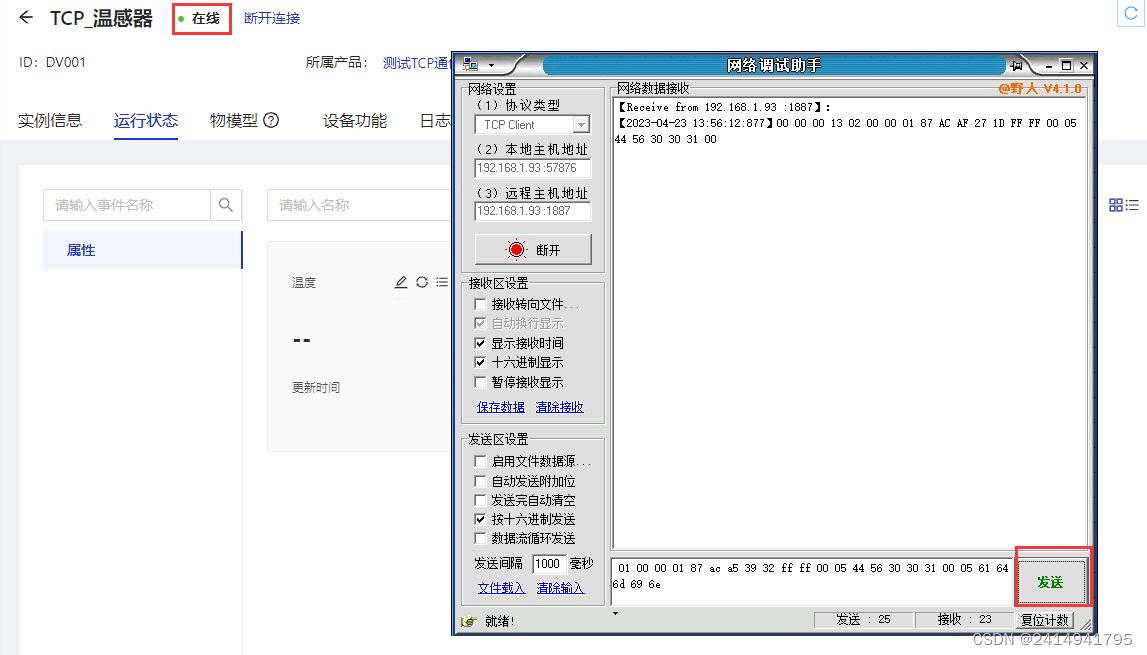The height and width of the screenshot is (655, 1147).
Task: Click the back arrow beside TCP_温感器
Action: click(24, 17)
